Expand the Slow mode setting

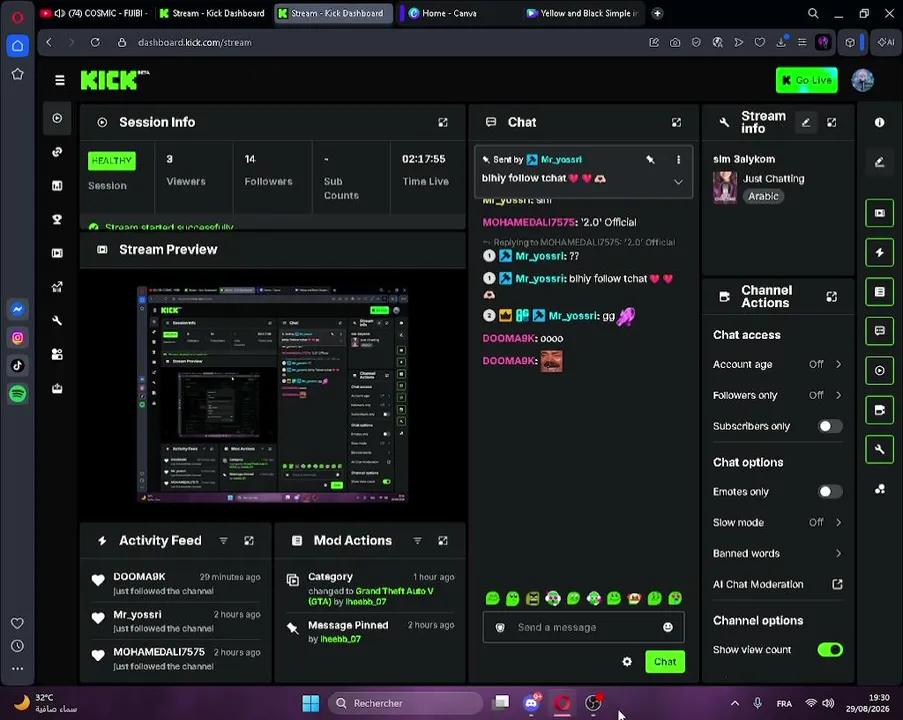tap(777, 522)
